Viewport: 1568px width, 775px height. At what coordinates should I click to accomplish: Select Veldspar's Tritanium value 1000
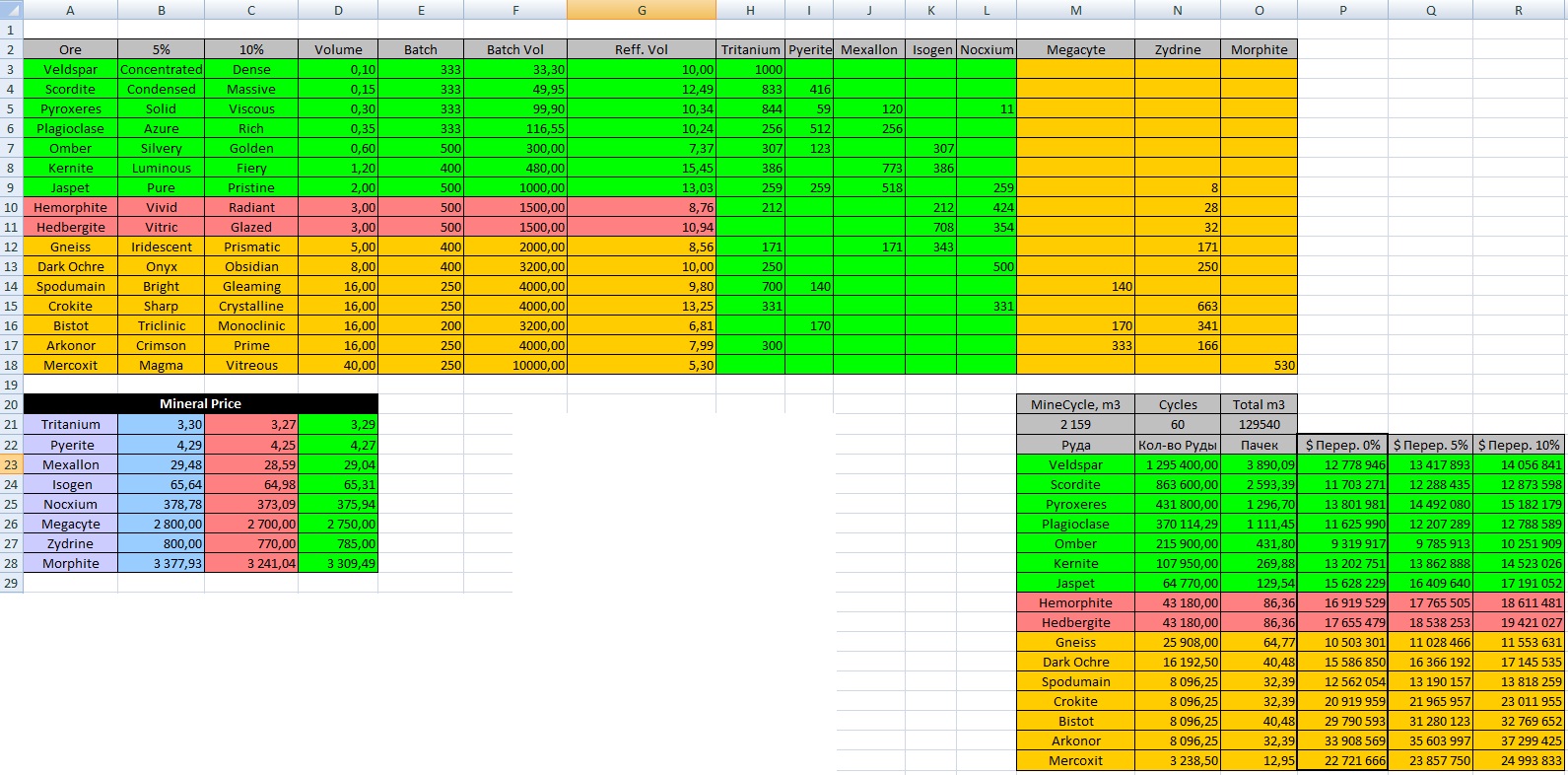coord(750,69)
